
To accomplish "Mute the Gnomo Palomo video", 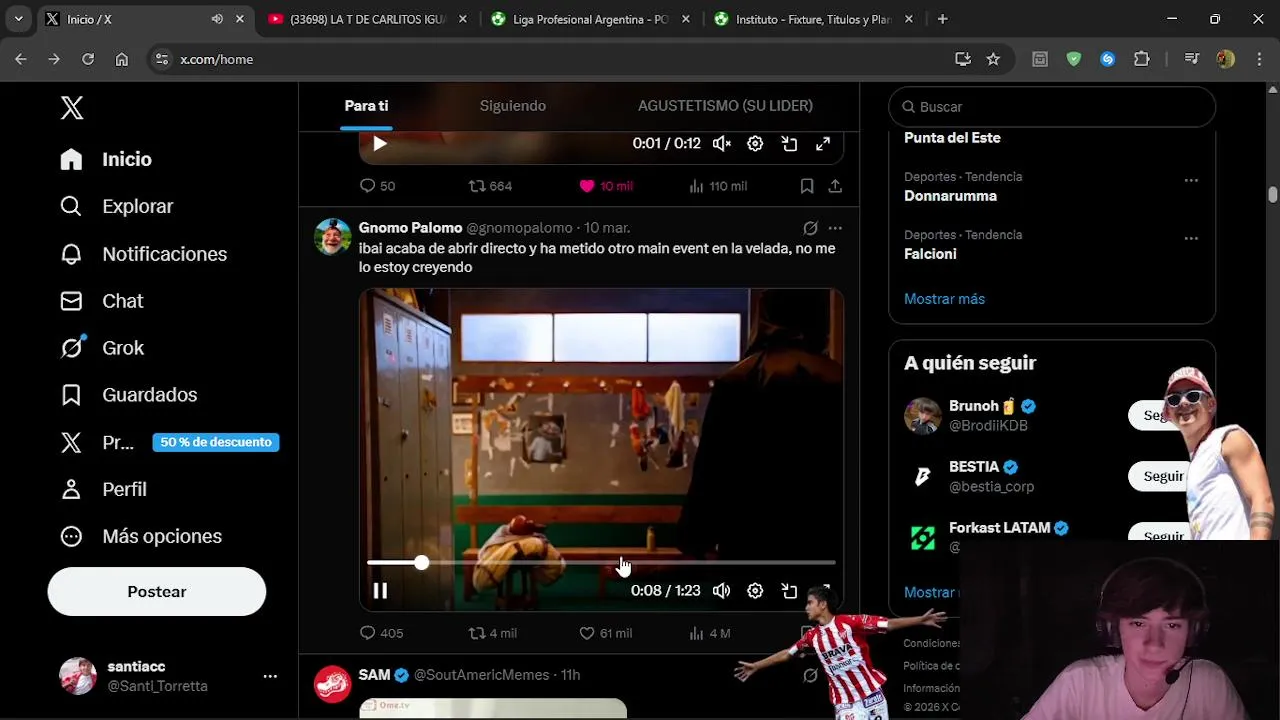I will coord(722,591).
